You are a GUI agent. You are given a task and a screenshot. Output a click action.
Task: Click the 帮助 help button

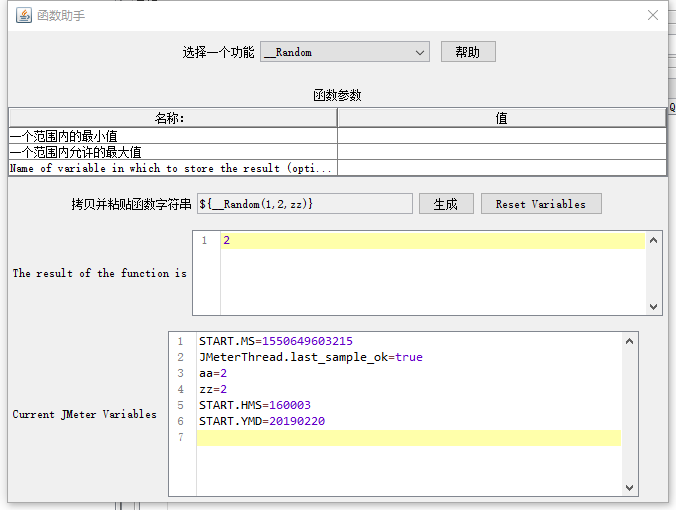pyautogui.click(x=468, y=52)
